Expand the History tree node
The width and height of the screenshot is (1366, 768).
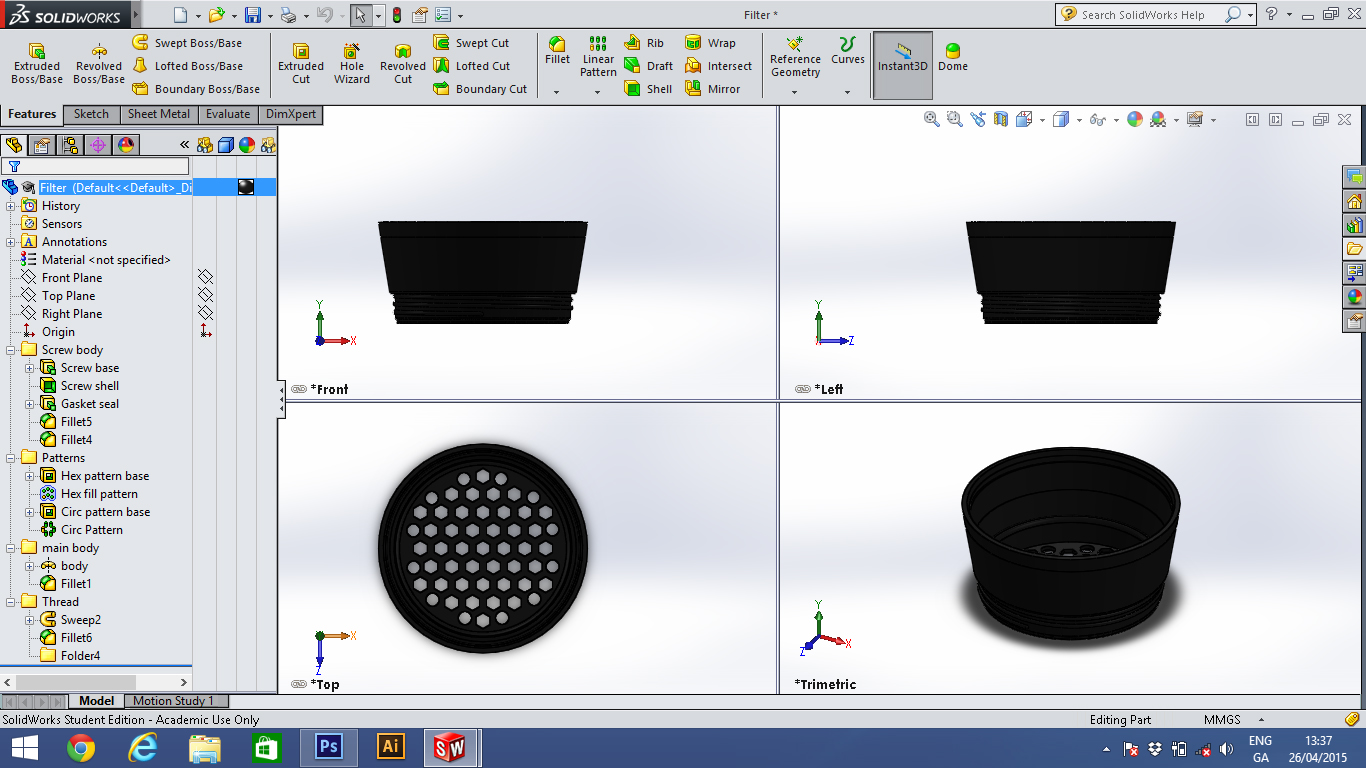[x=11, y=206]
